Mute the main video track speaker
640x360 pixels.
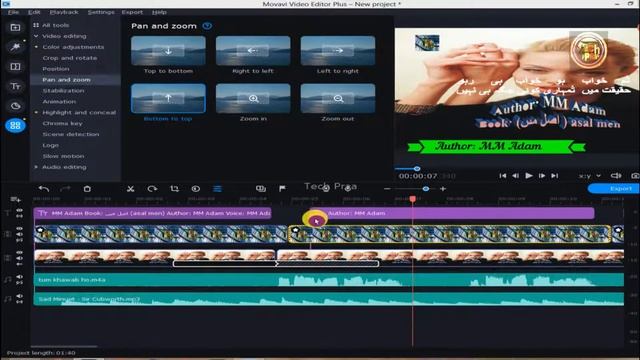tap(19, 258)
